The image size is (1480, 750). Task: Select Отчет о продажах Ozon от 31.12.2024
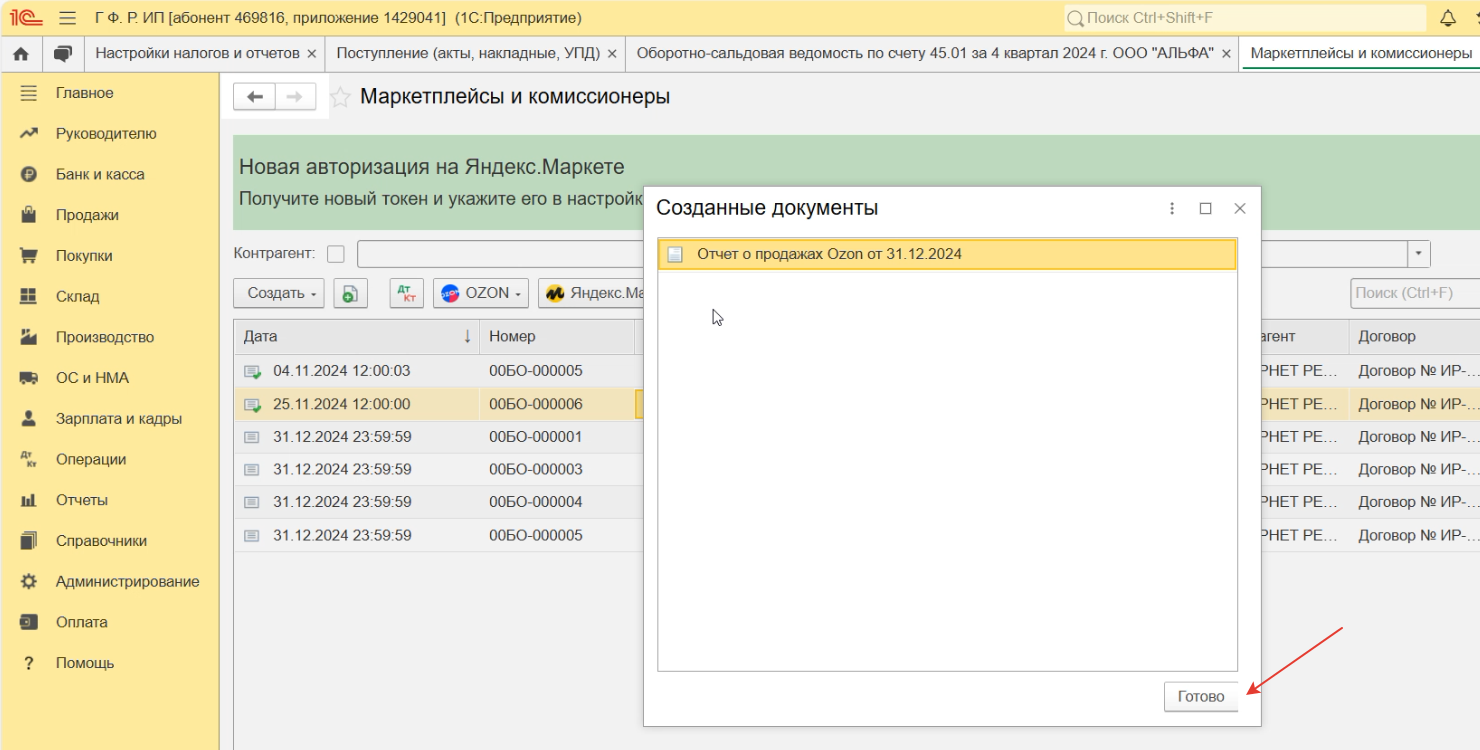coord(829,254)
